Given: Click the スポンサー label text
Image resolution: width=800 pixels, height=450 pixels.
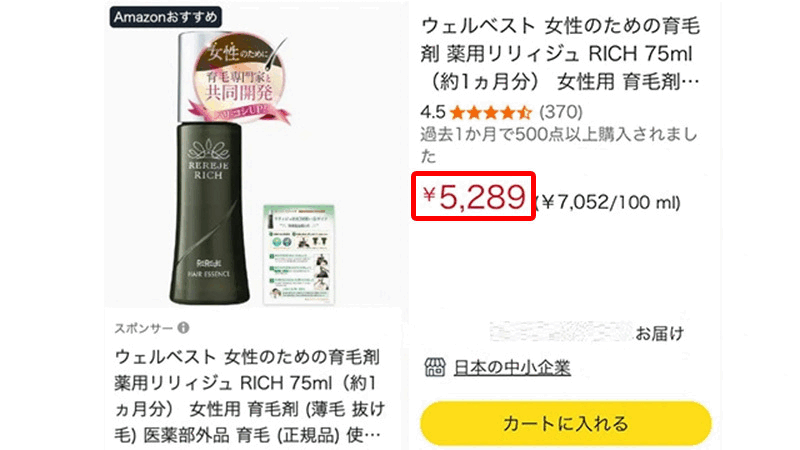Looking at the screenshot, I should [x=144, y=328].
